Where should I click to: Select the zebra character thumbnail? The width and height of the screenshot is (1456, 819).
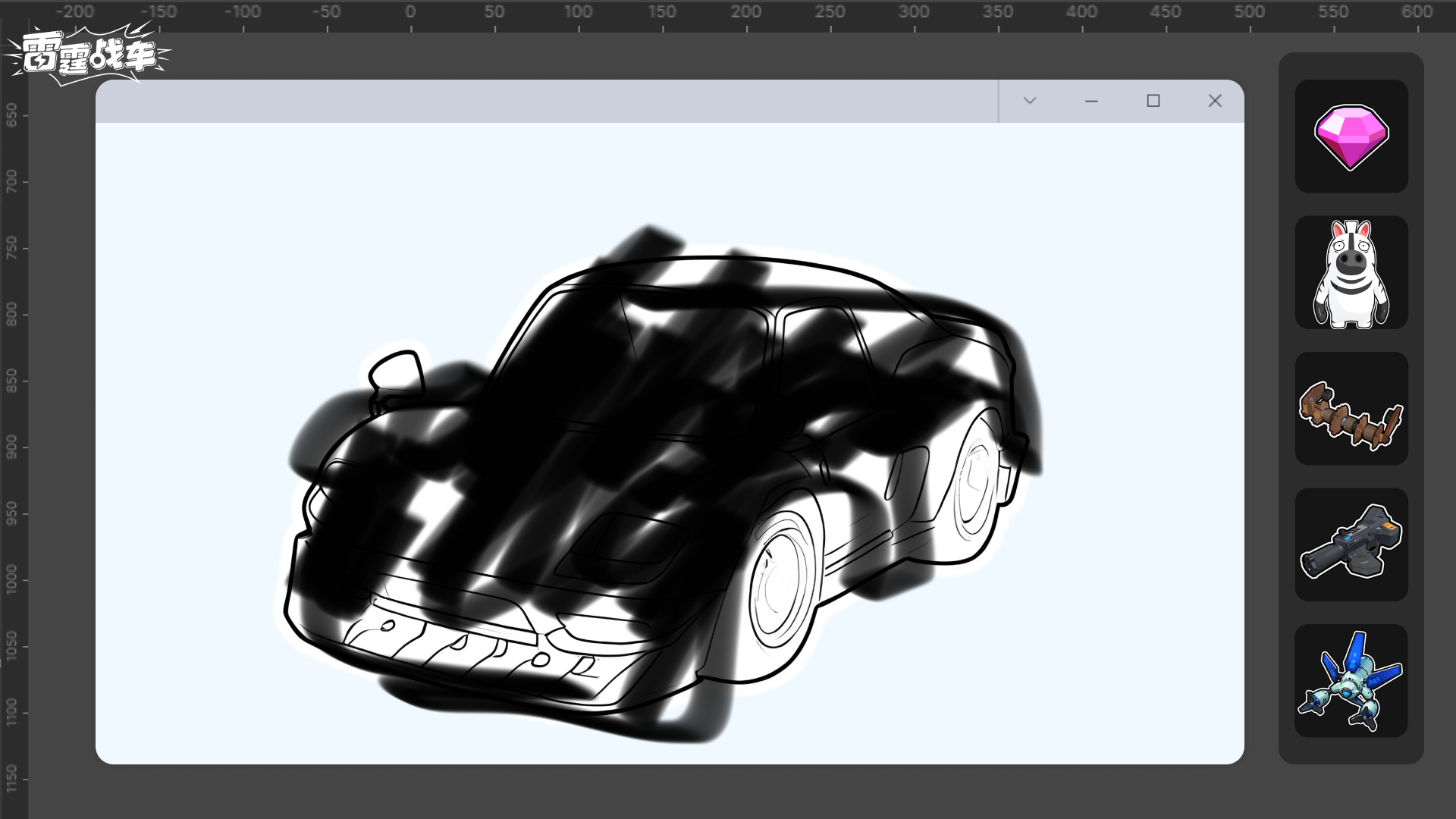1351,273
